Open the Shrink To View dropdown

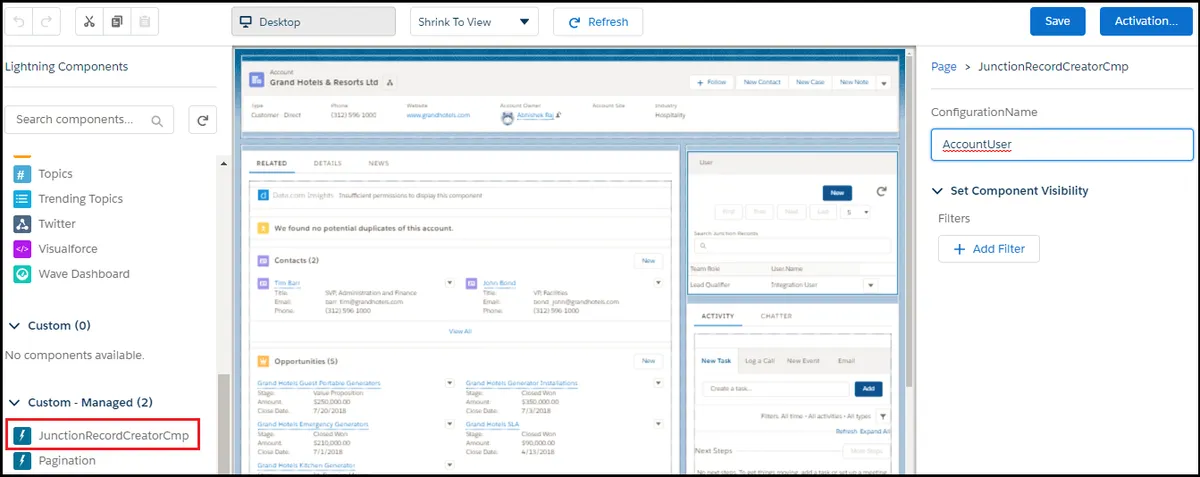[474, 22]
